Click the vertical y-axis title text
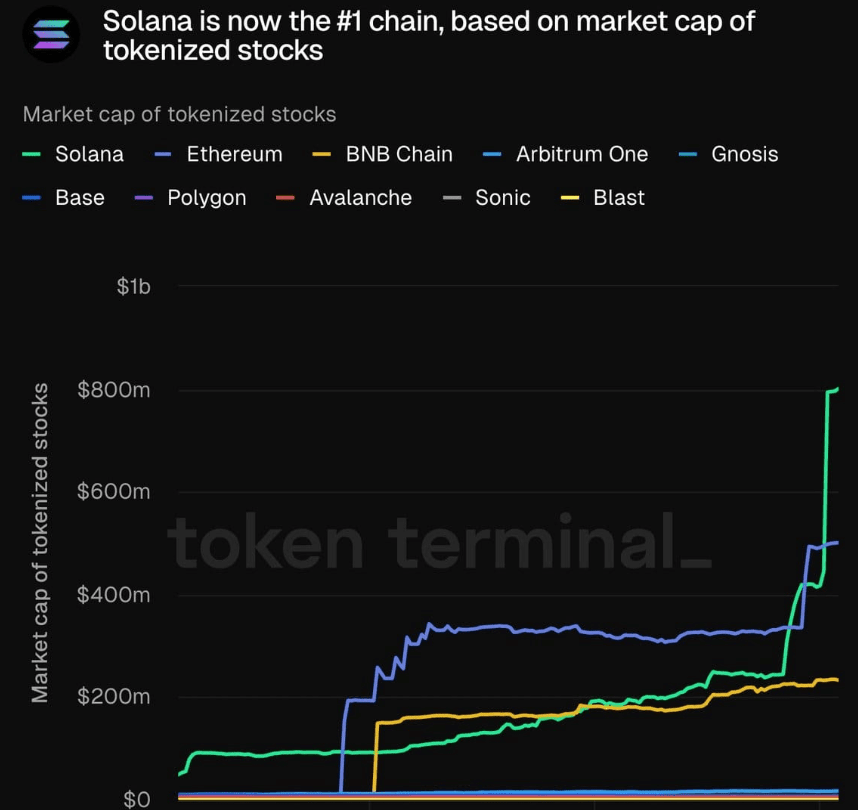Screen dimensions: 858x810 (x=41, y=542)
